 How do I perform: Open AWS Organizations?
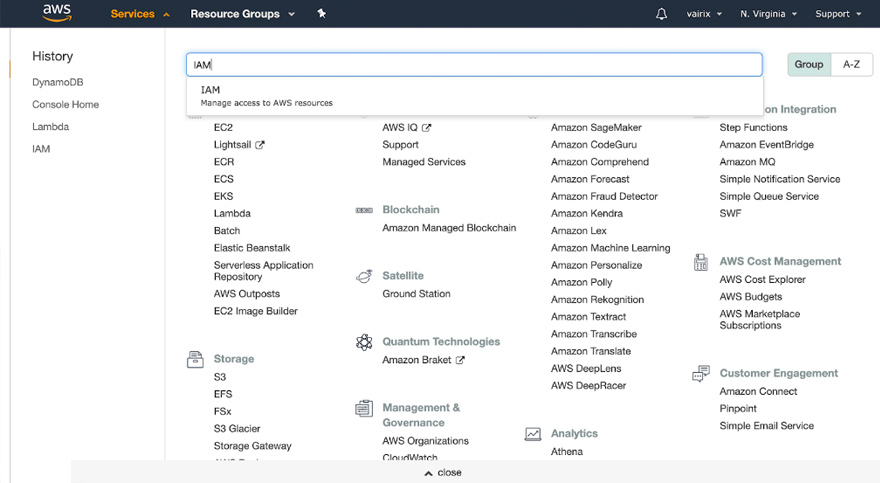pyautogui.click(x=425, y=441)
